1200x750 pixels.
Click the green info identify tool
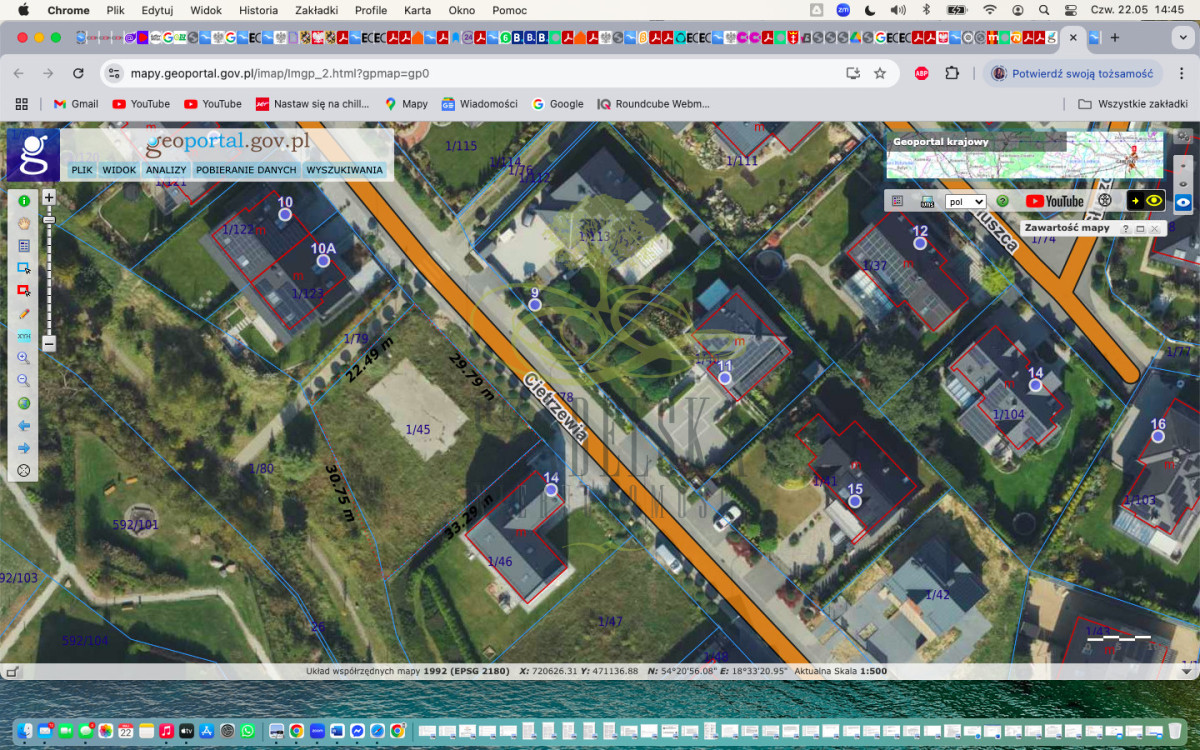coord(24,201)
